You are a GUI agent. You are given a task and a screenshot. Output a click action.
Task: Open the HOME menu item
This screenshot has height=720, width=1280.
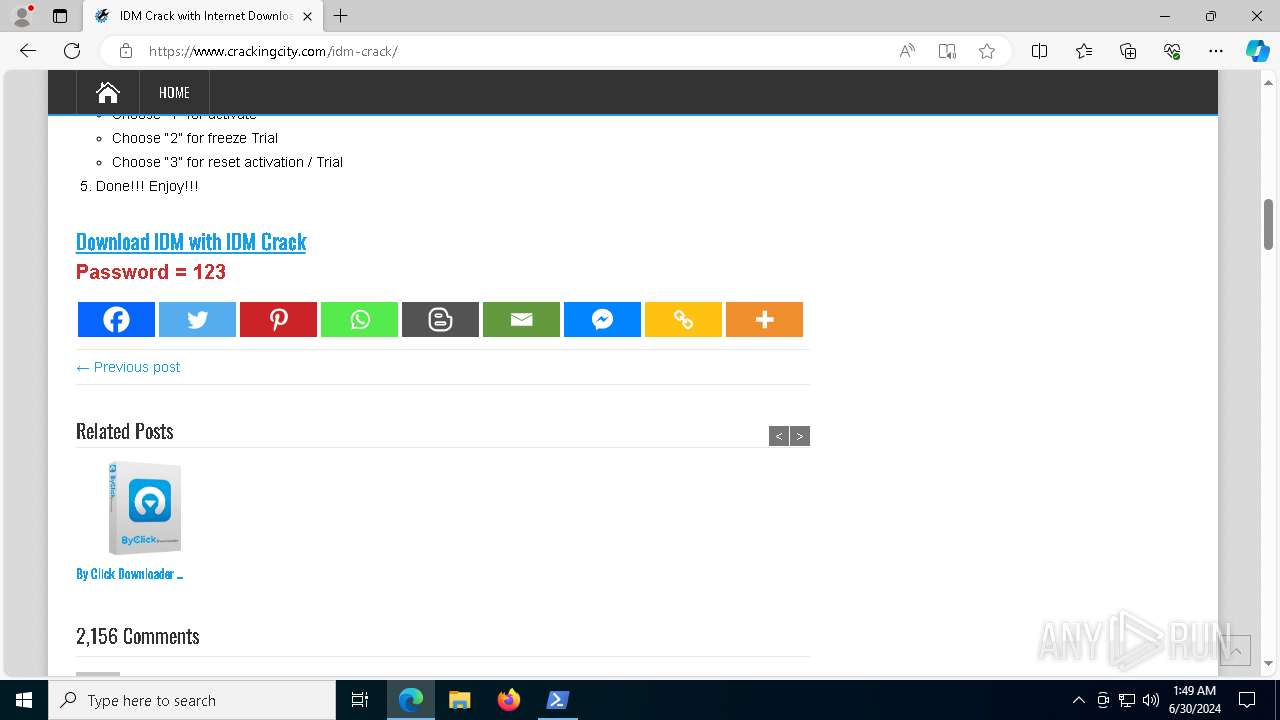(x=174, y=92)
